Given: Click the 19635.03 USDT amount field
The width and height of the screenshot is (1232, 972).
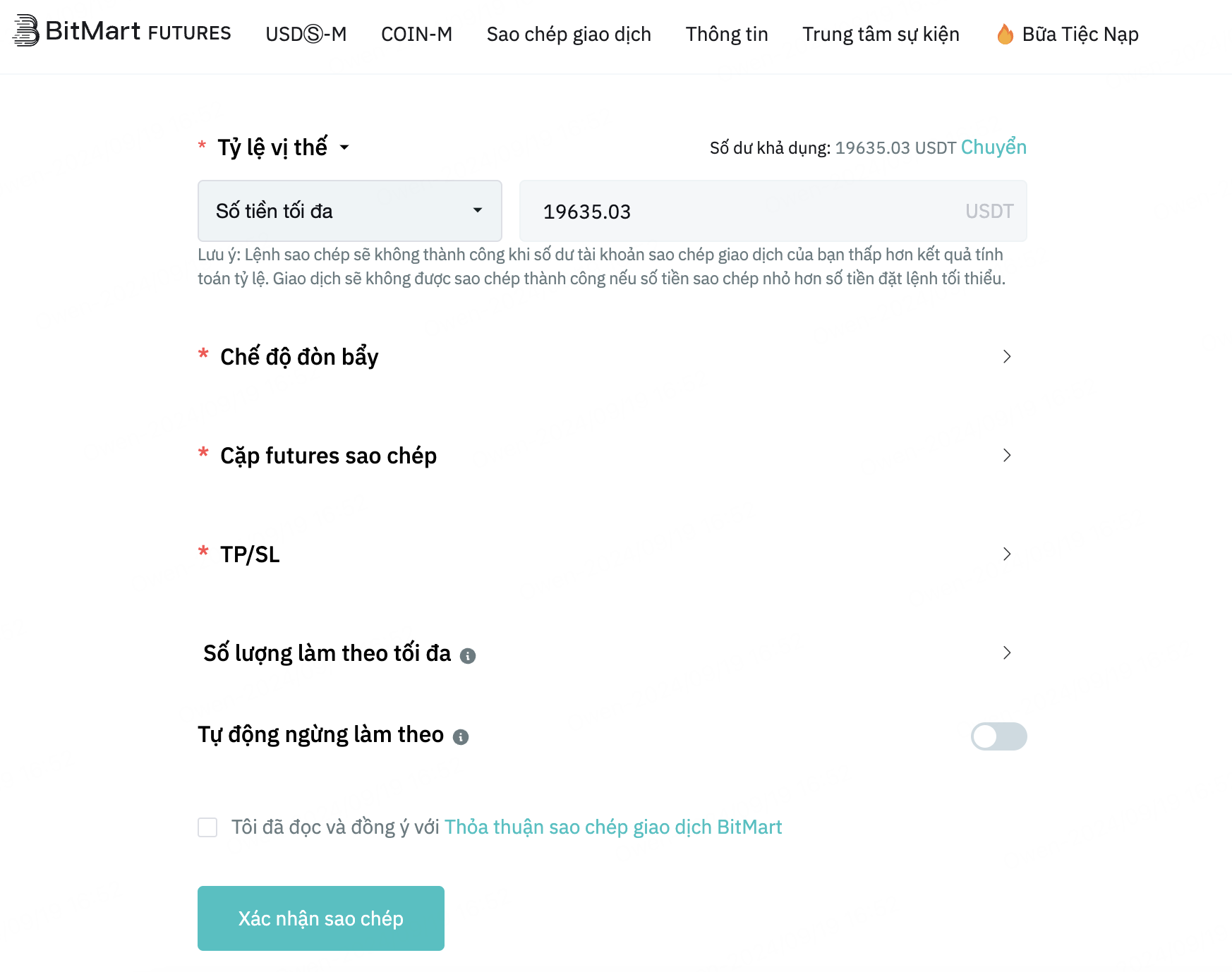Looking at the screenshot, I should coord(773,211).
